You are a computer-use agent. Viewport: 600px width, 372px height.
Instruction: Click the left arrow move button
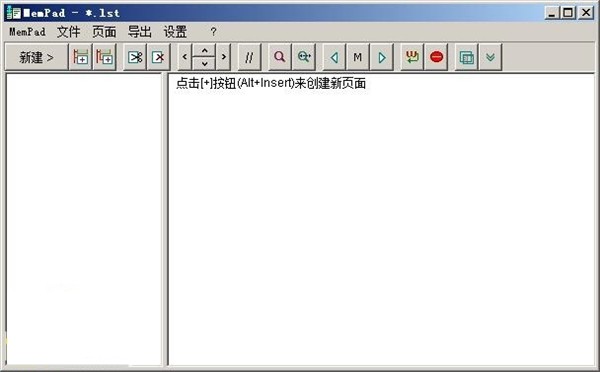[x=185, y=57]
